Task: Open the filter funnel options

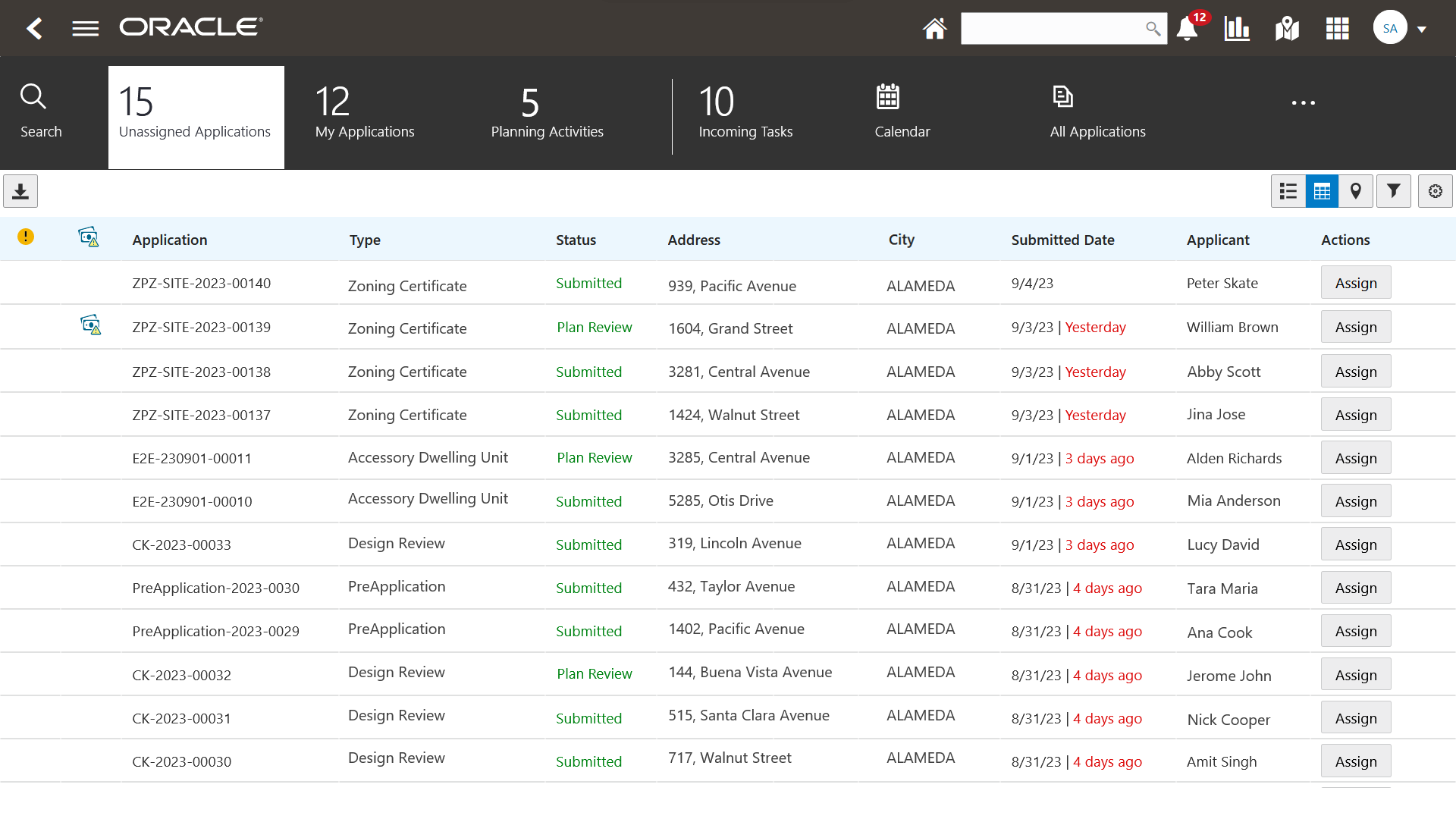Action: pyautogui.click(x=1393, y=191)
